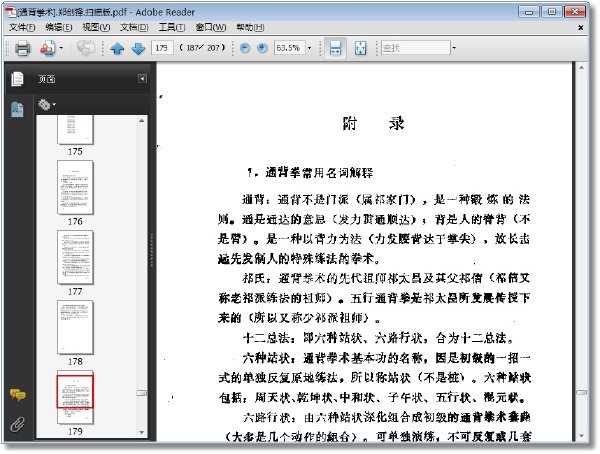Open the 文件(F) menu
The height and width of the screenshot is (454, 600).
point(22,28)
